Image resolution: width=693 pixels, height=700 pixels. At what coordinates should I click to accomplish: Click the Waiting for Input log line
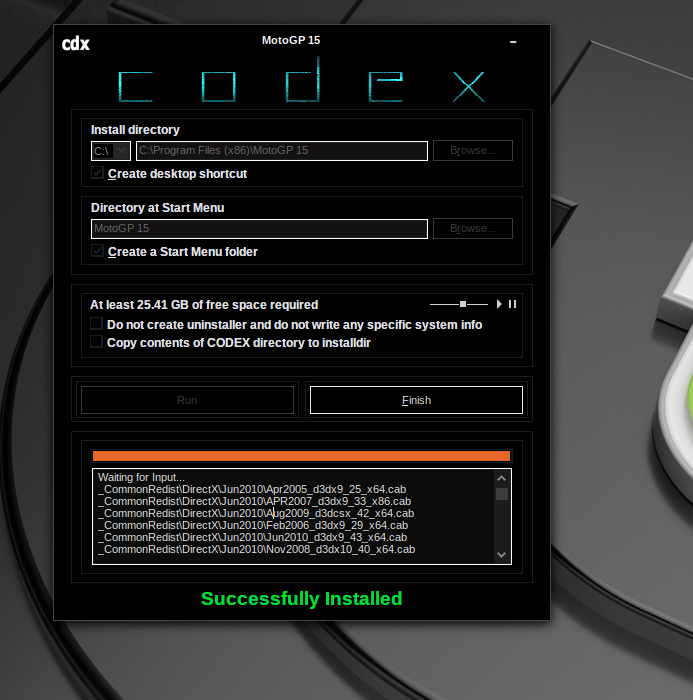point(141,477)
